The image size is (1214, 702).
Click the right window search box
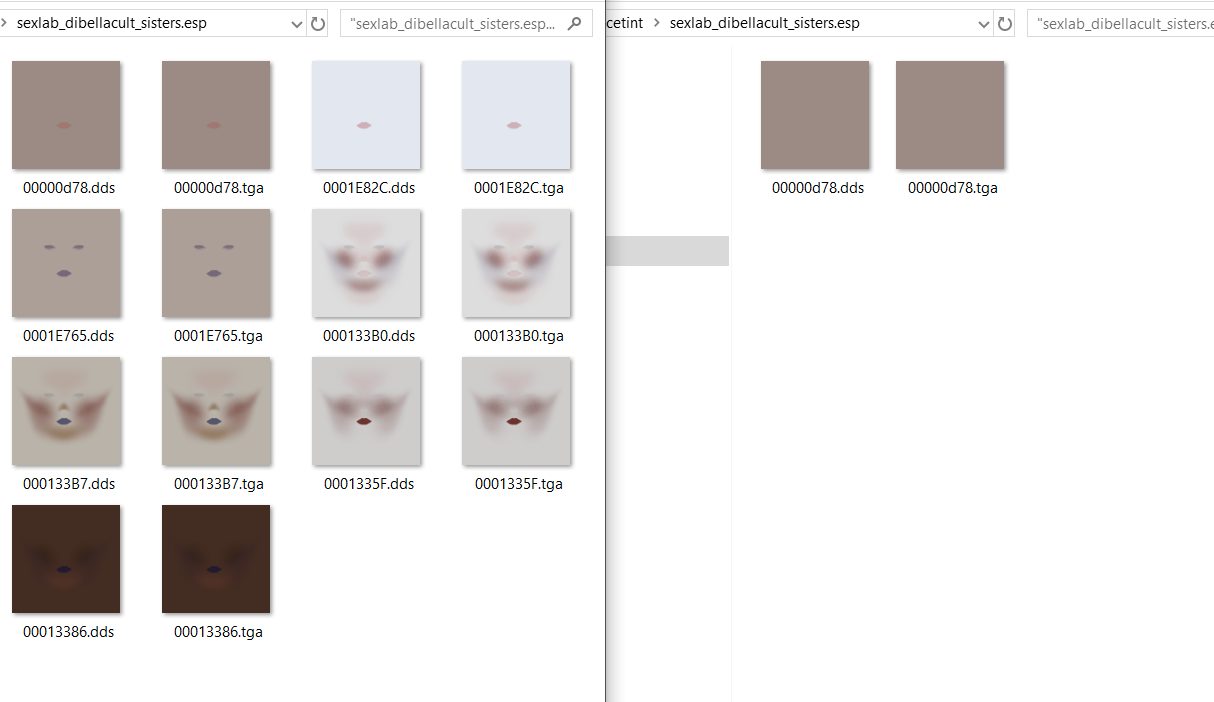pos(1121,23)
